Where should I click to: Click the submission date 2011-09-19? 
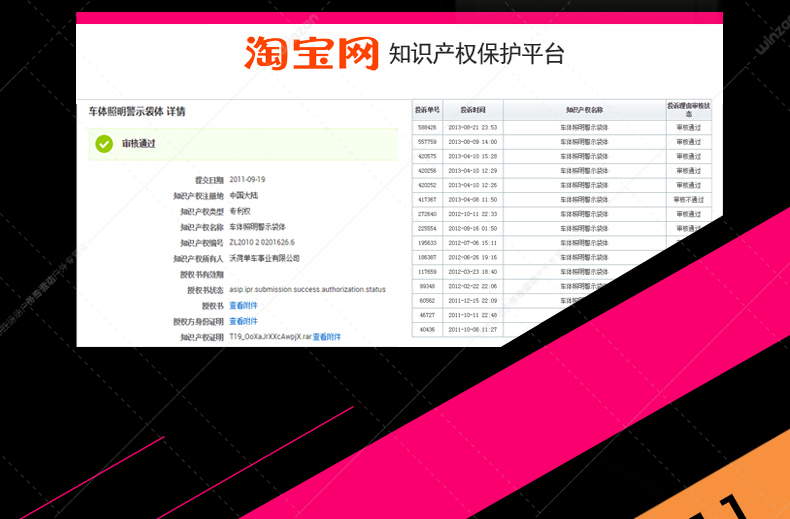tap(247, 179)
